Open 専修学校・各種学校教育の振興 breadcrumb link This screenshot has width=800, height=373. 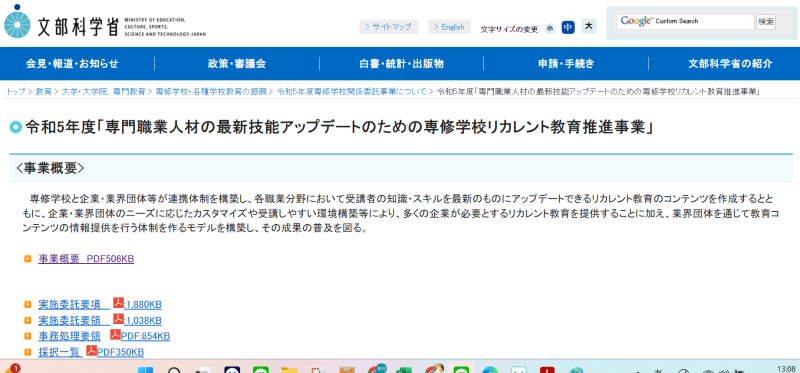[x=211, y=92]
